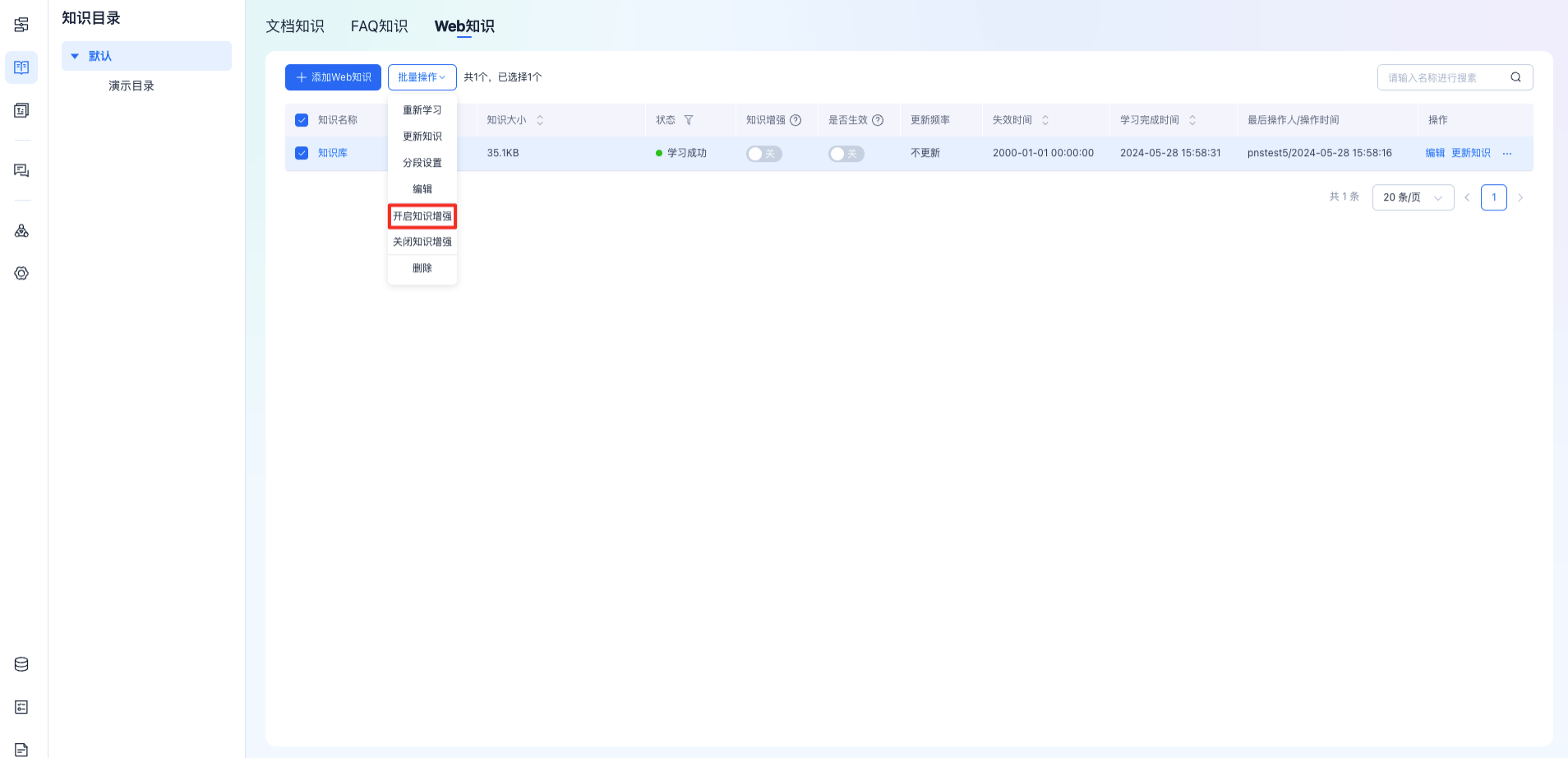The width and height of the screenshot is (1568, 758).
Task: Select 演示目录 in the knowledge directory tree
Action: [x=131, y=86]
